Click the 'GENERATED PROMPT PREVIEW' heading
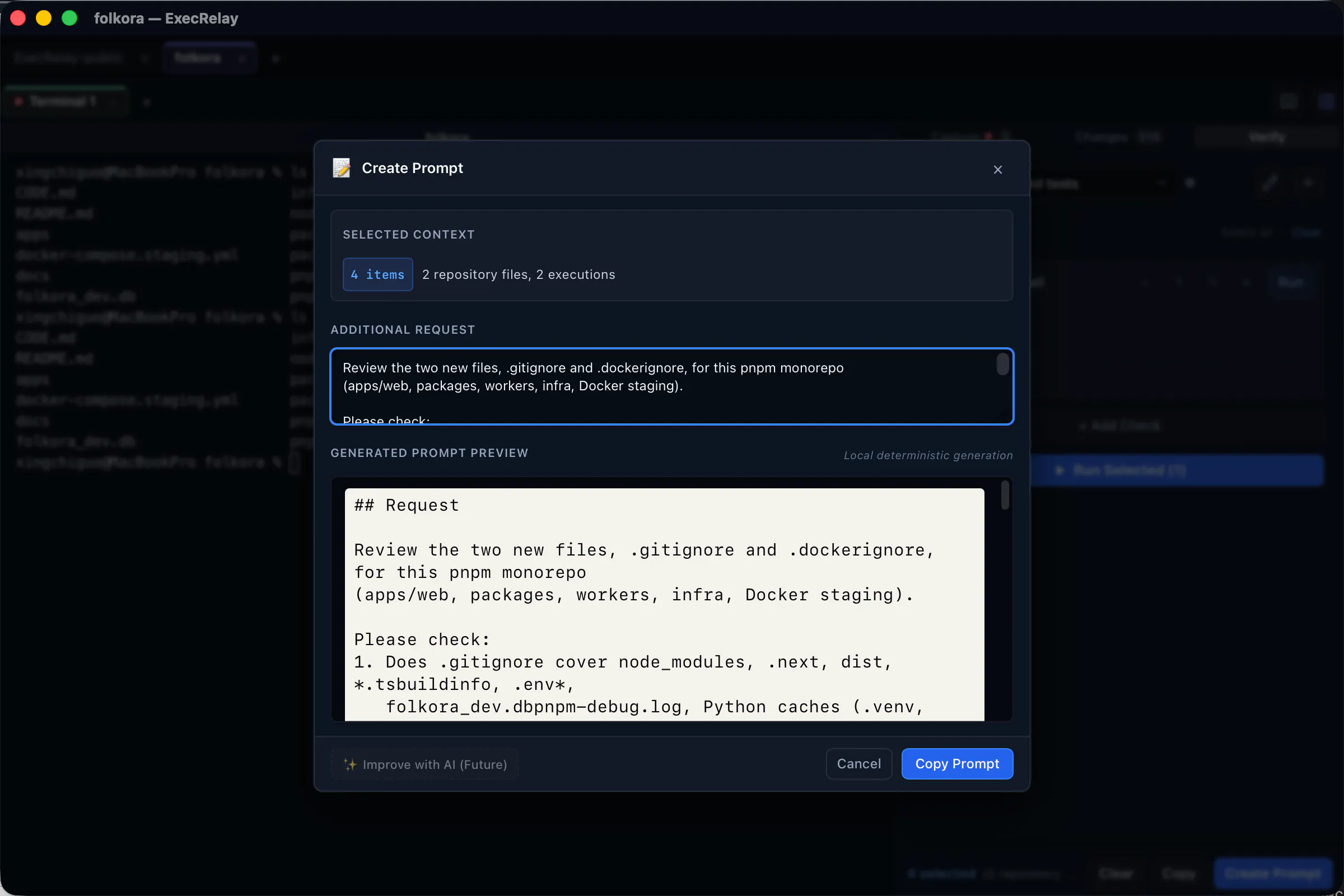Viewport: 1344px width, 896px height. [x=429, y=453]
